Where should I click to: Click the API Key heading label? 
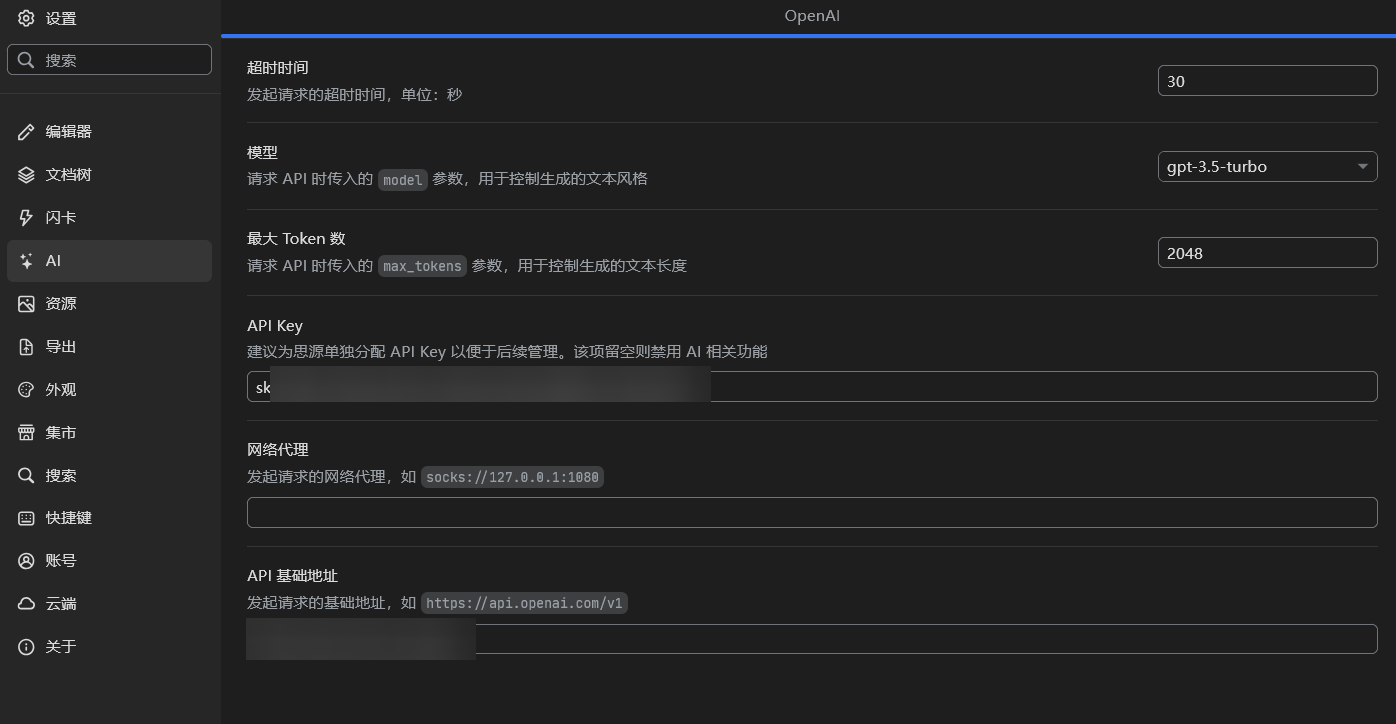click(x=275, y=326)
